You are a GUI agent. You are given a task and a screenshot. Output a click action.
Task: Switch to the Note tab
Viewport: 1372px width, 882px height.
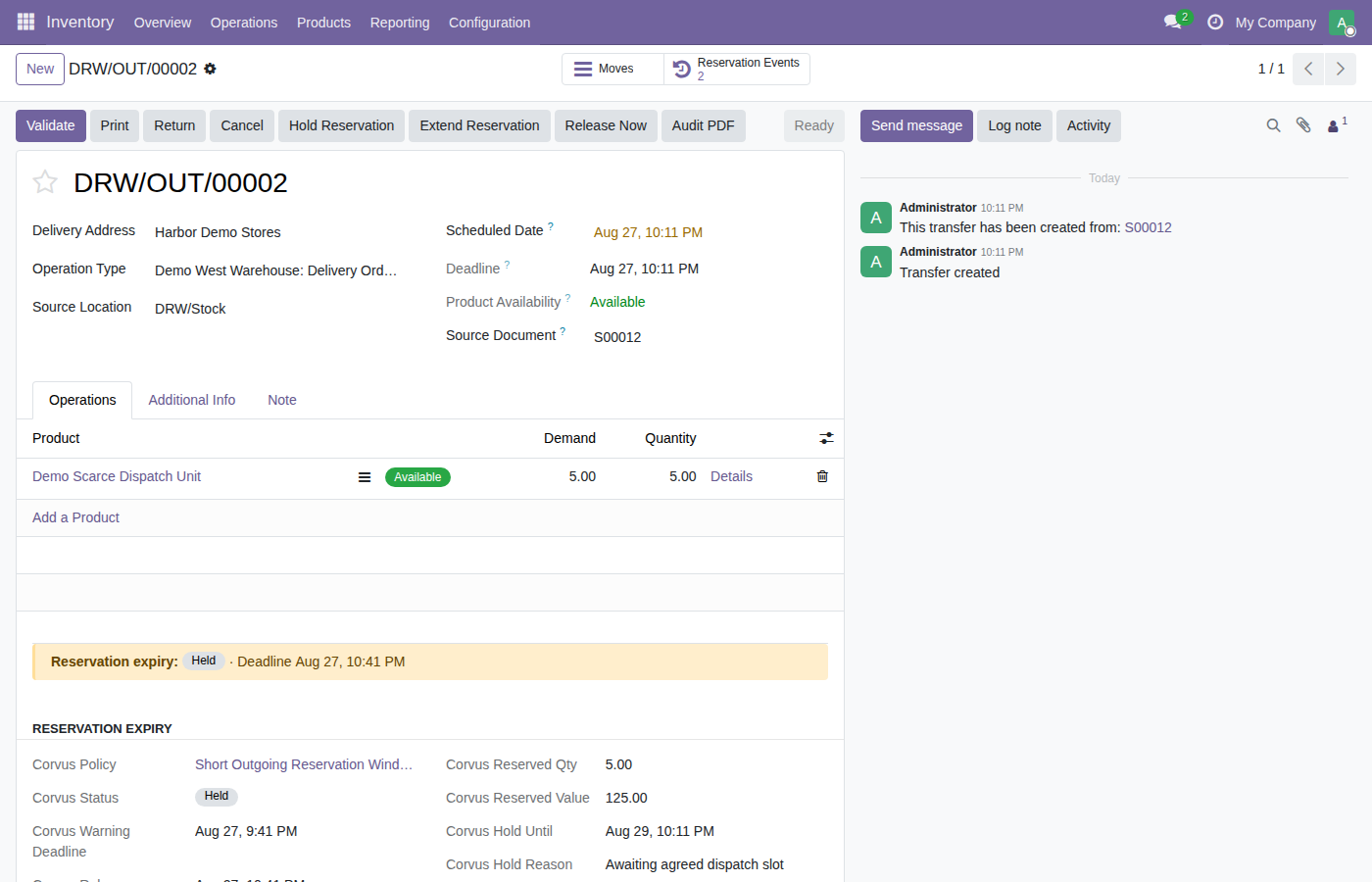[x=282, y=400]
